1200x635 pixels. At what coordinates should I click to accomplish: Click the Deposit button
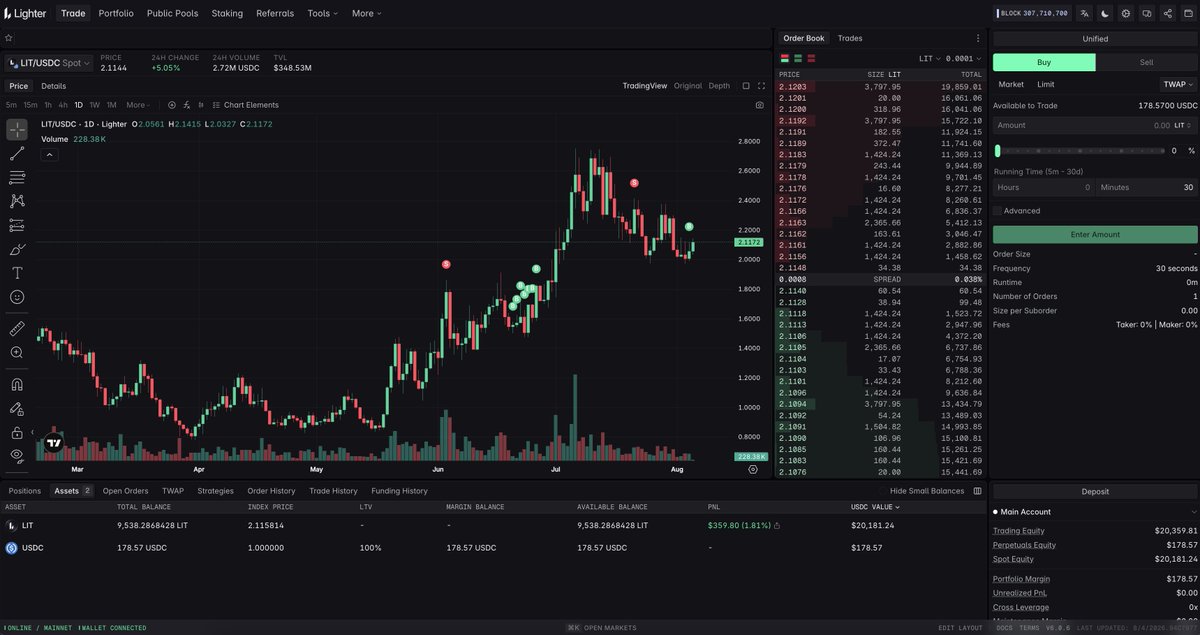point(1095,491)
